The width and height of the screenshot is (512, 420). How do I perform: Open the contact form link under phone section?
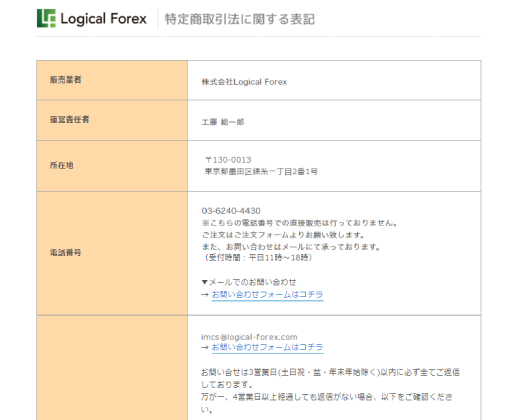coord(267,295)
